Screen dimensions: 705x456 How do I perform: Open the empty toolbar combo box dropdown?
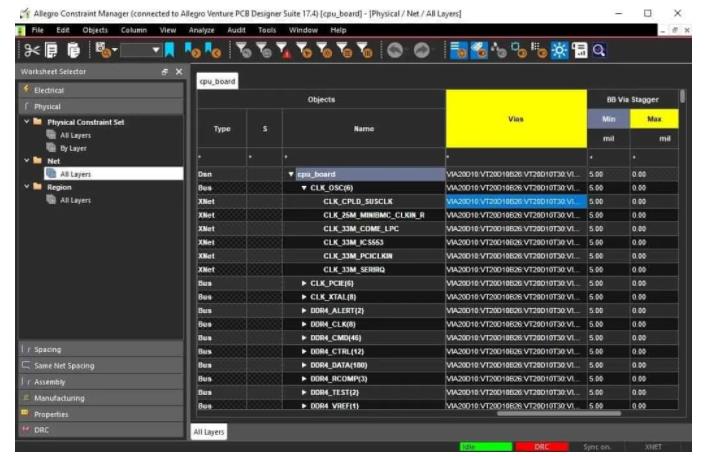pos(154,50)
